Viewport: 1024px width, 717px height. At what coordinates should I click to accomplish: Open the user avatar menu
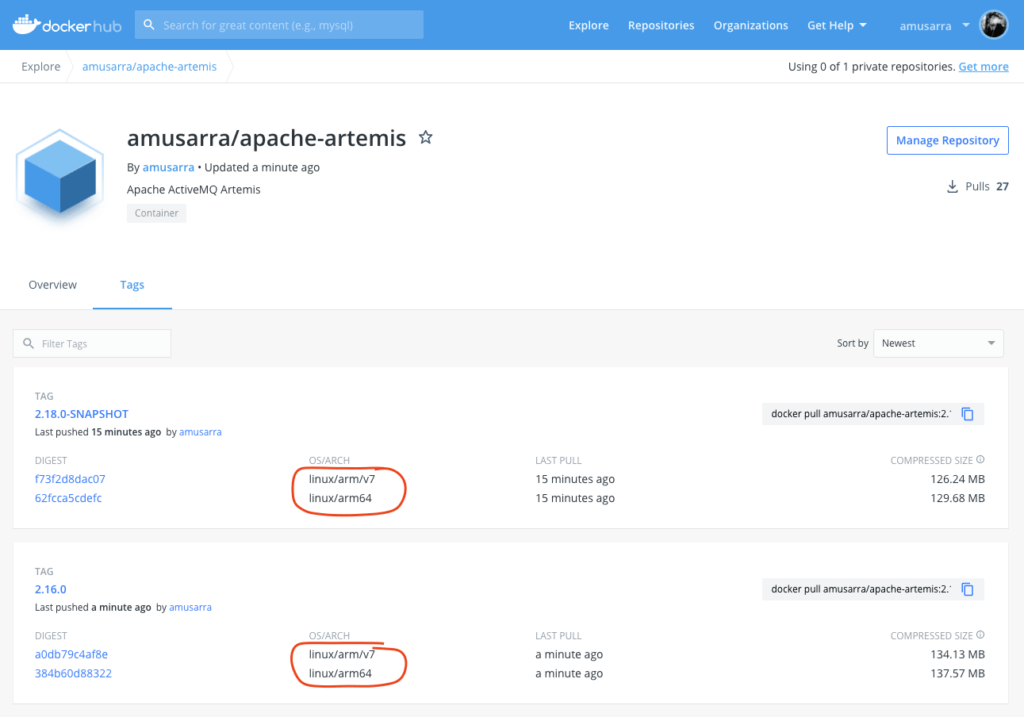click(x=994, y=25)
